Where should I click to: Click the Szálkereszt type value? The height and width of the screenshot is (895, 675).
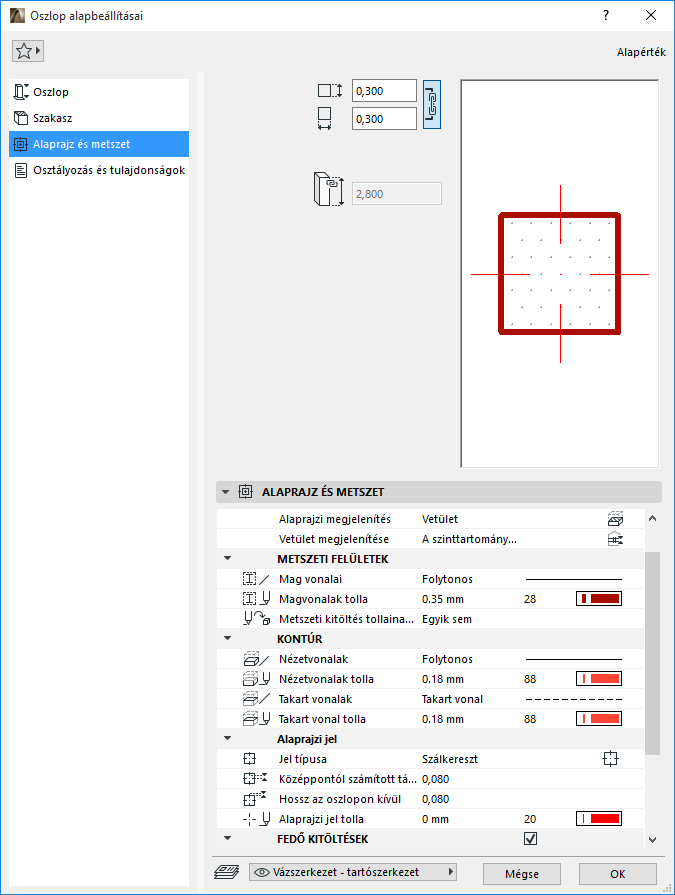450,759
